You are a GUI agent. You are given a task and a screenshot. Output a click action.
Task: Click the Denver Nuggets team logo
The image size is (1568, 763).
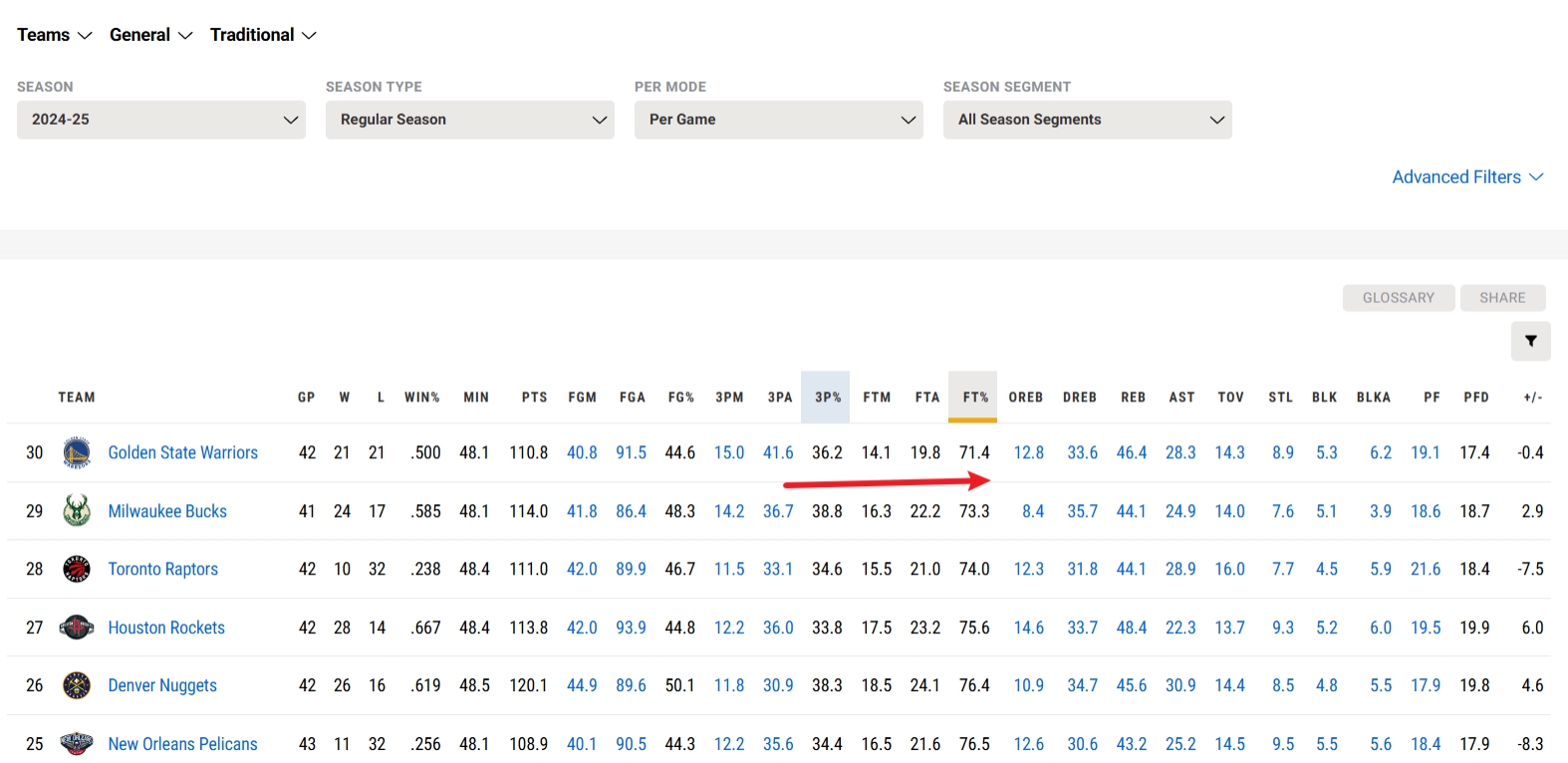tap(77, 685)
